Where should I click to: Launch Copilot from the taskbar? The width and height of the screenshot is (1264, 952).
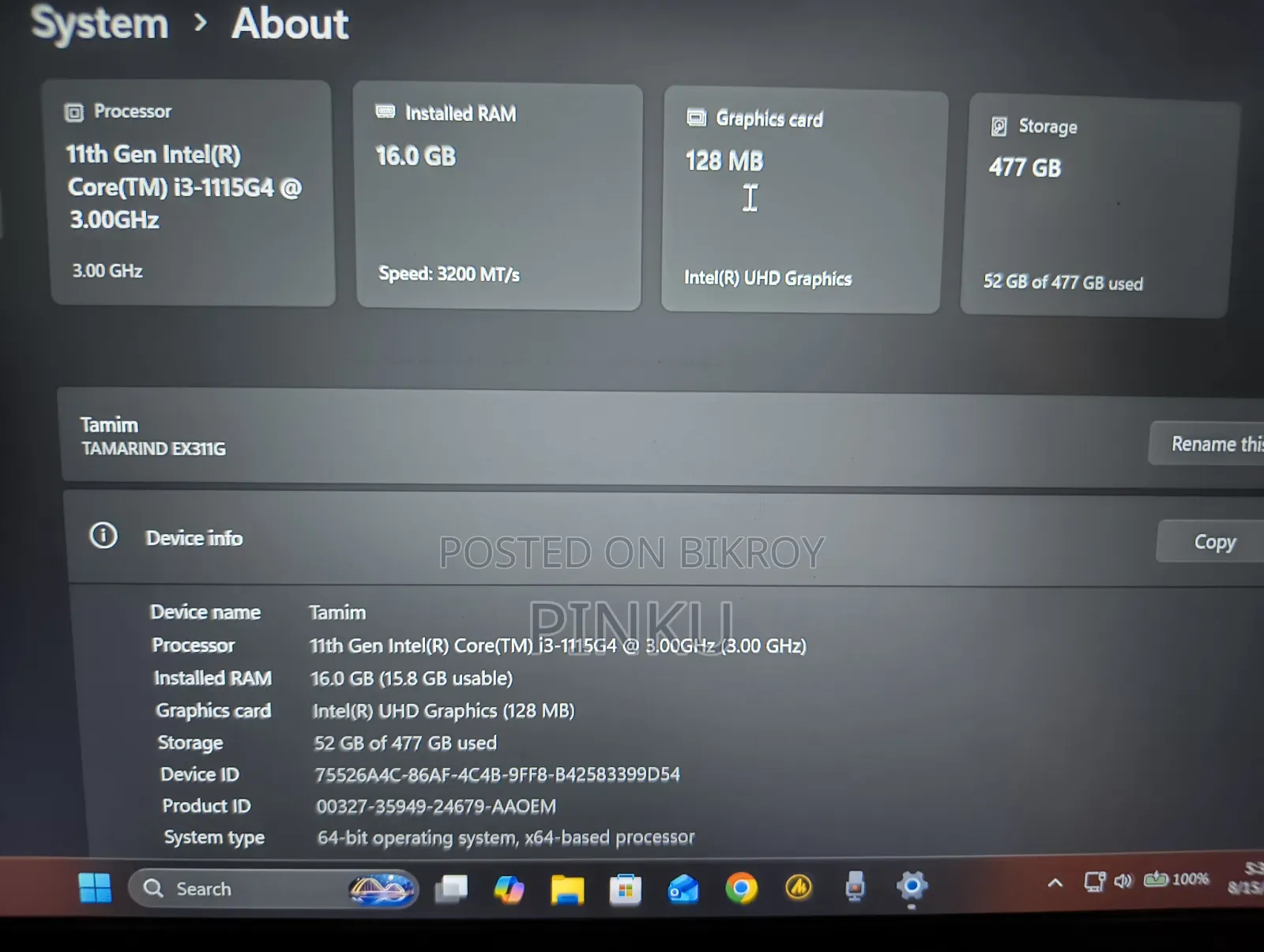(x=509, y=889)
